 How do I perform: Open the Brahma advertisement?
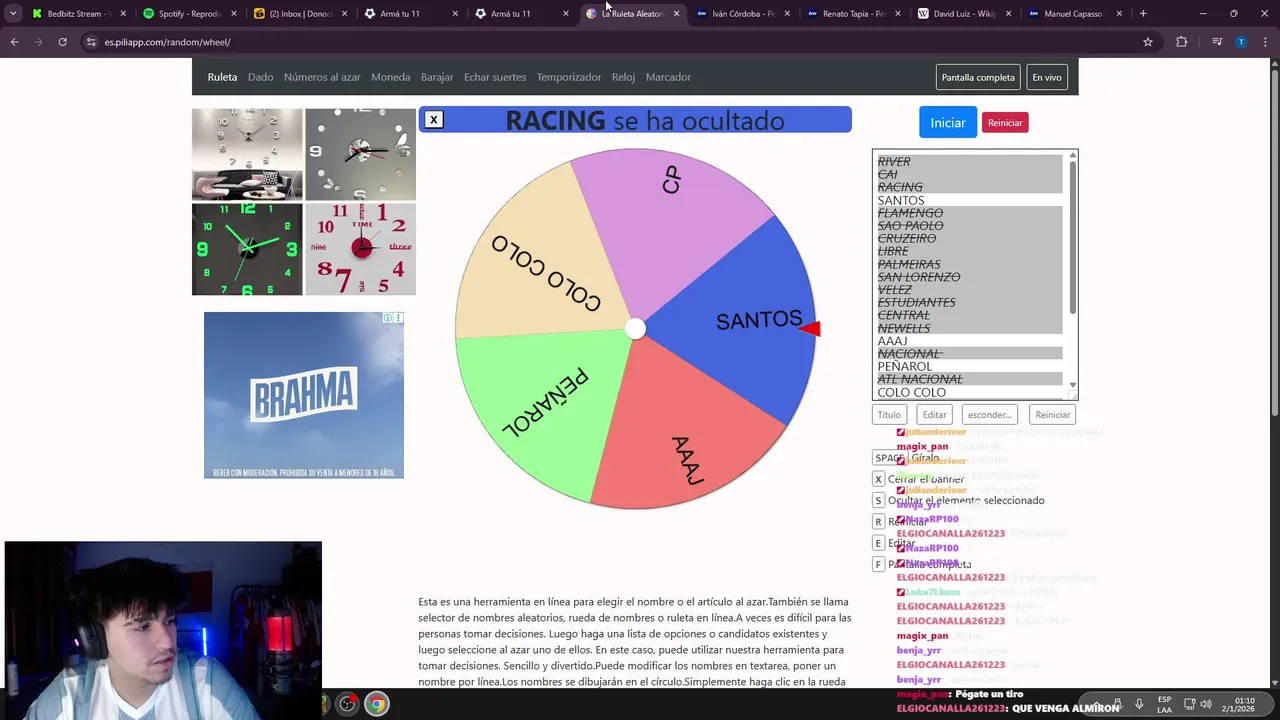[x=304, y=395]
